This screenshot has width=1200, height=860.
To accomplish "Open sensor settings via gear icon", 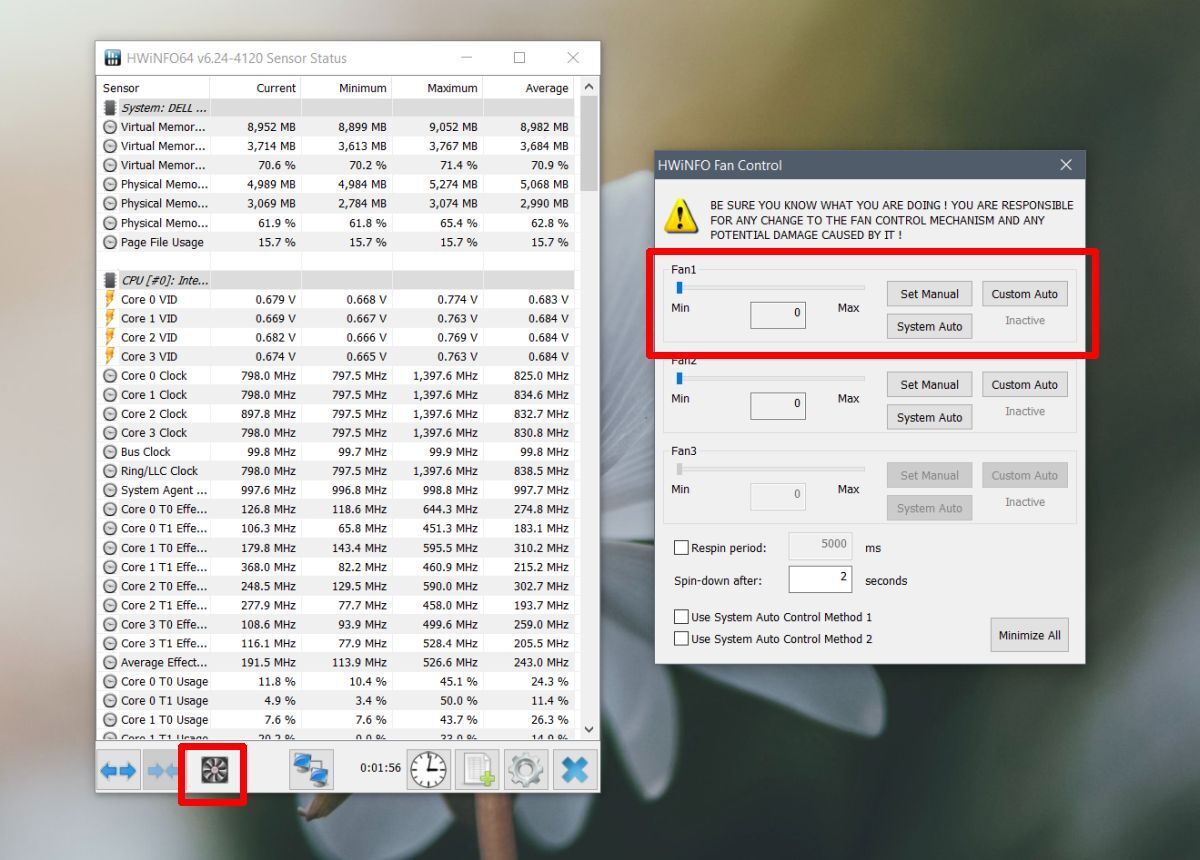I will tap(527, 769).
